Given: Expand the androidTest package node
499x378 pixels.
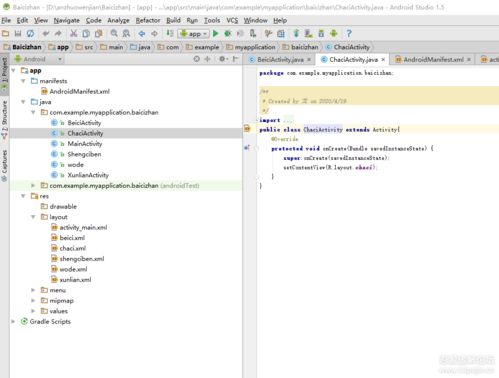Looking at the screenshot, I should pyautogui.click(x=33, y=185).
